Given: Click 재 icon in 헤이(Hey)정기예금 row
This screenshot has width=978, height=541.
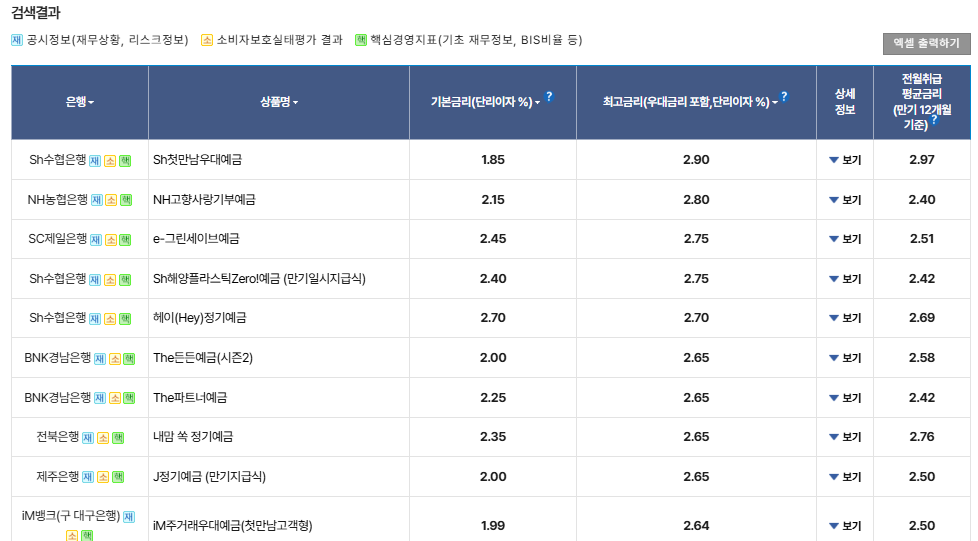Looking at the screenshot, I should (95, 319).
